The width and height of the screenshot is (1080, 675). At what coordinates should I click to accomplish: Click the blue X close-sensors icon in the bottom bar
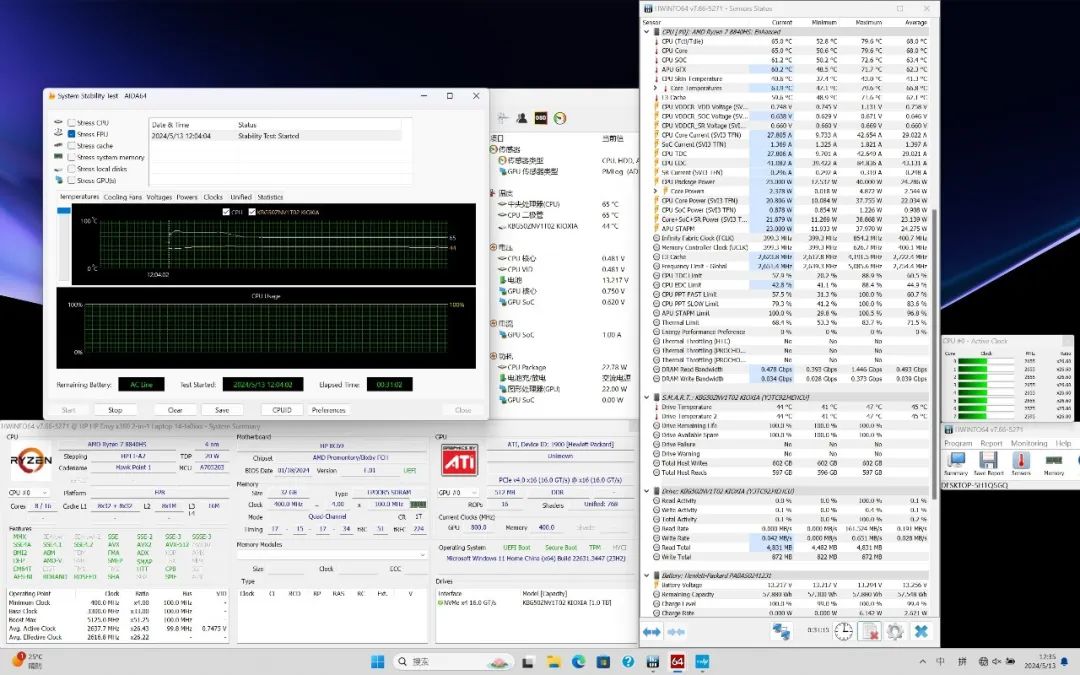921,631
